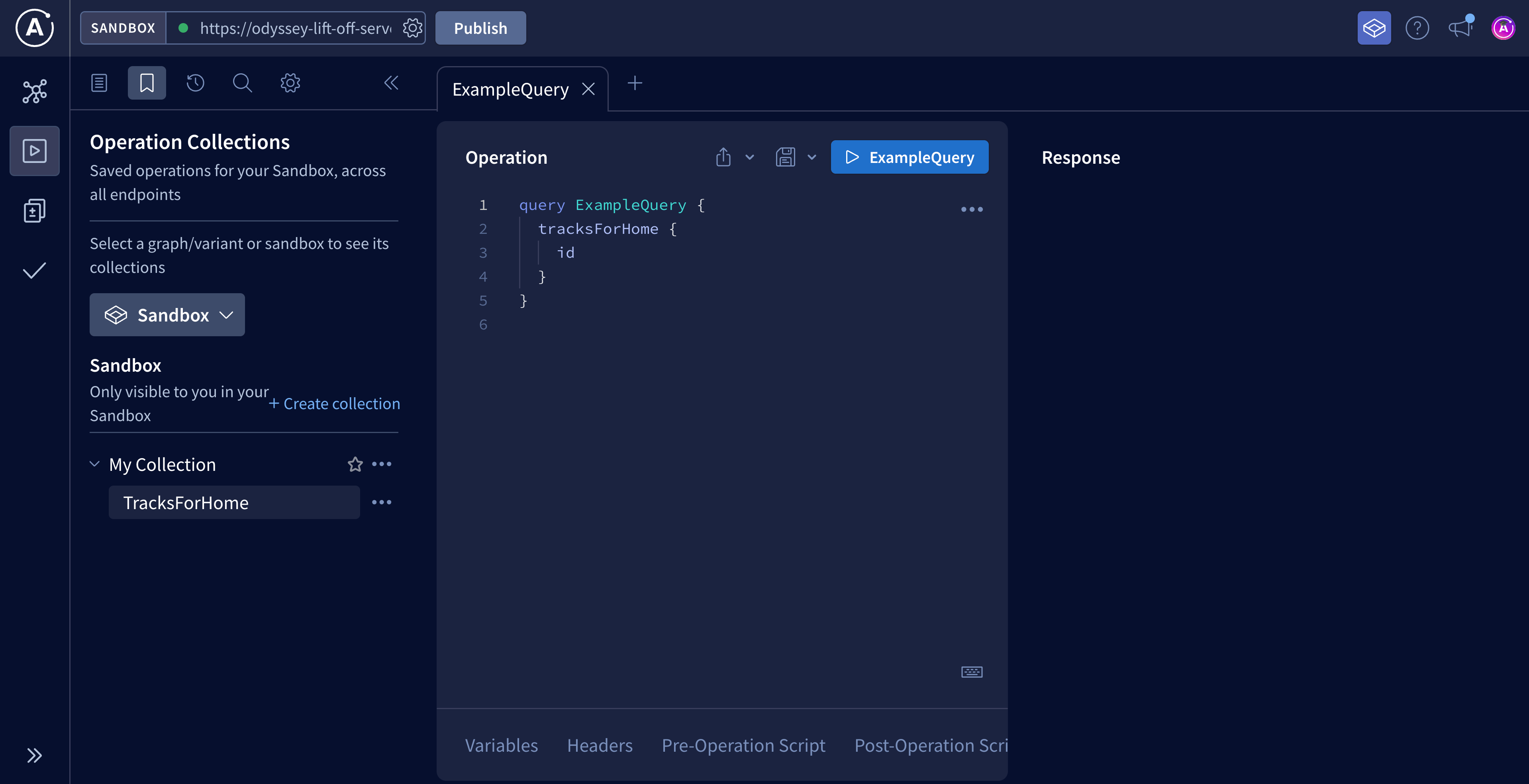
Task: Open the Search panel icon
Action: (241, 83)
